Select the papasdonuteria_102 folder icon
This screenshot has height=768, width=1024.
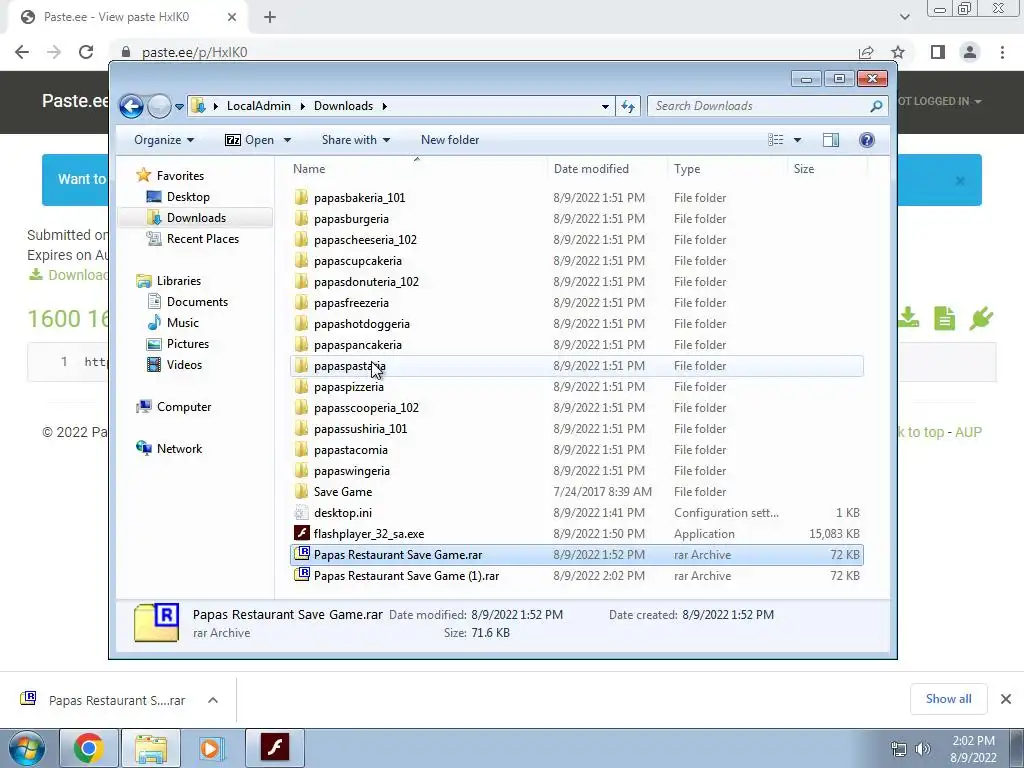pyautogui.click(x=301, y=281)
